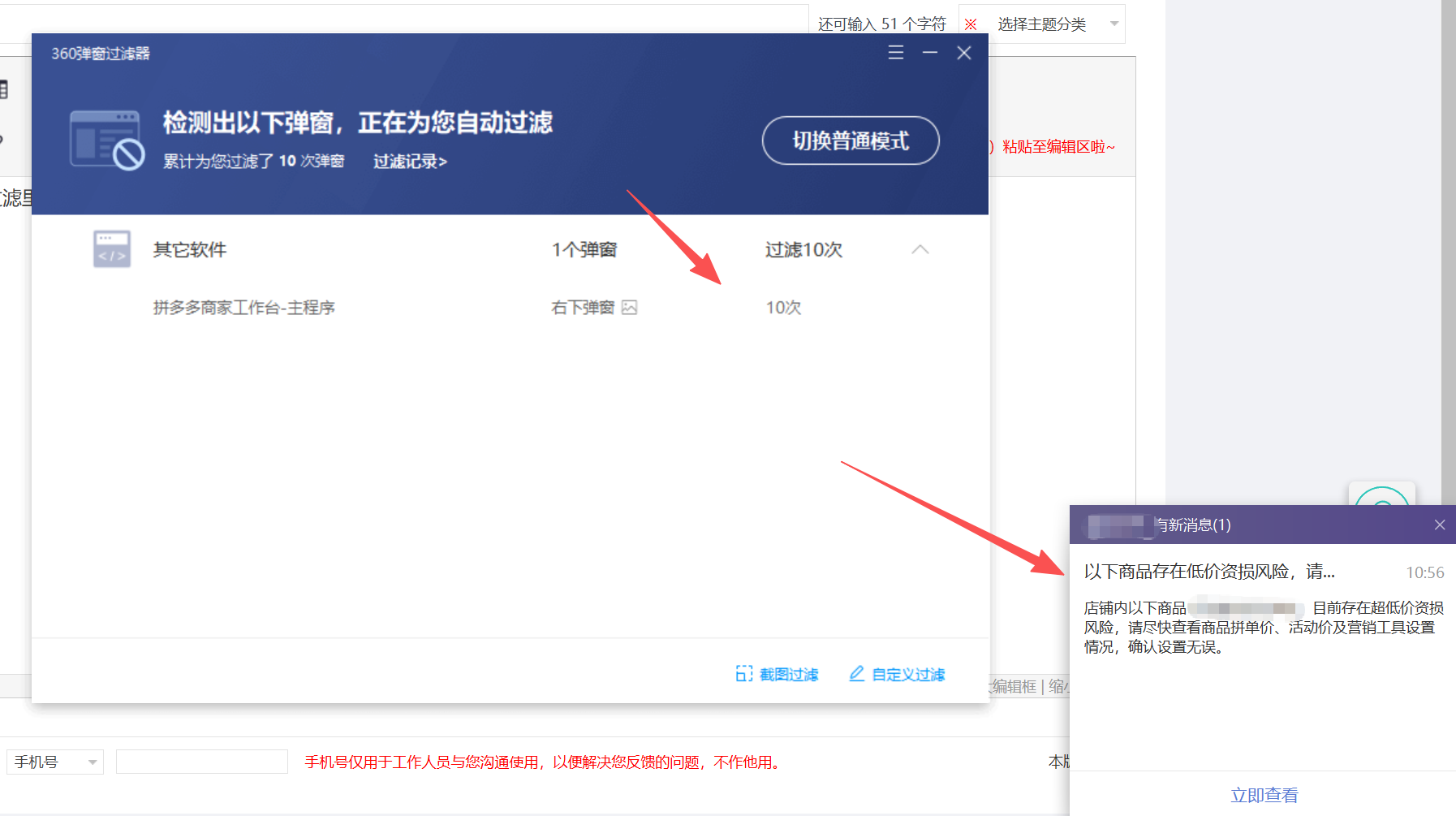
Task: Open the 360 popup filter hamburger menu
Action: point(896,53)
